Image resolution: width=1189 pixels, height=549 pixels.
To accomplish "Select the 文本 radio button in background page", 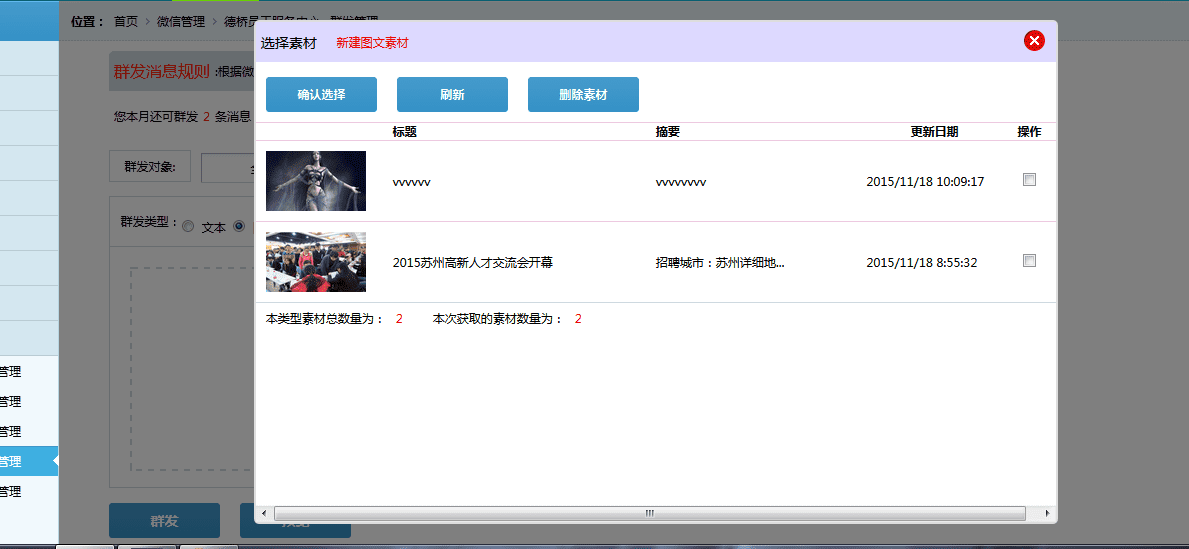I will pyautogui.click(x=189, y=226).
